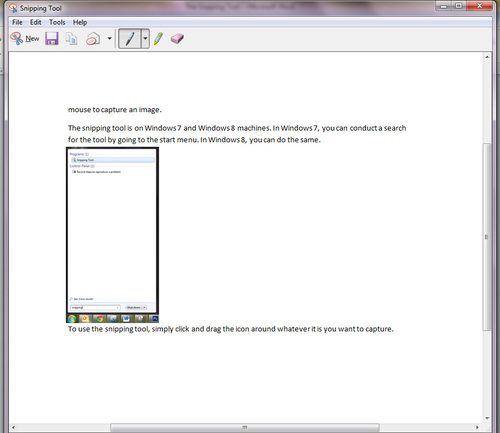Click the line beginning 'The snipping tool is on Windows 7'
Image resolution: width=500 pixels, height=433 pixels.
[x=237, y=128]
